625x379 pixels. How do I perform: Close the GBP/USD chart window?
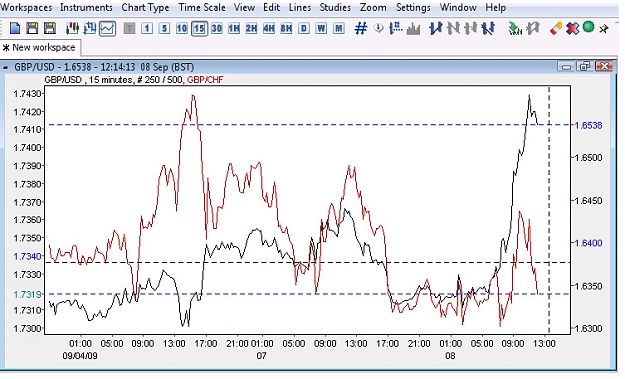point(603,67)
